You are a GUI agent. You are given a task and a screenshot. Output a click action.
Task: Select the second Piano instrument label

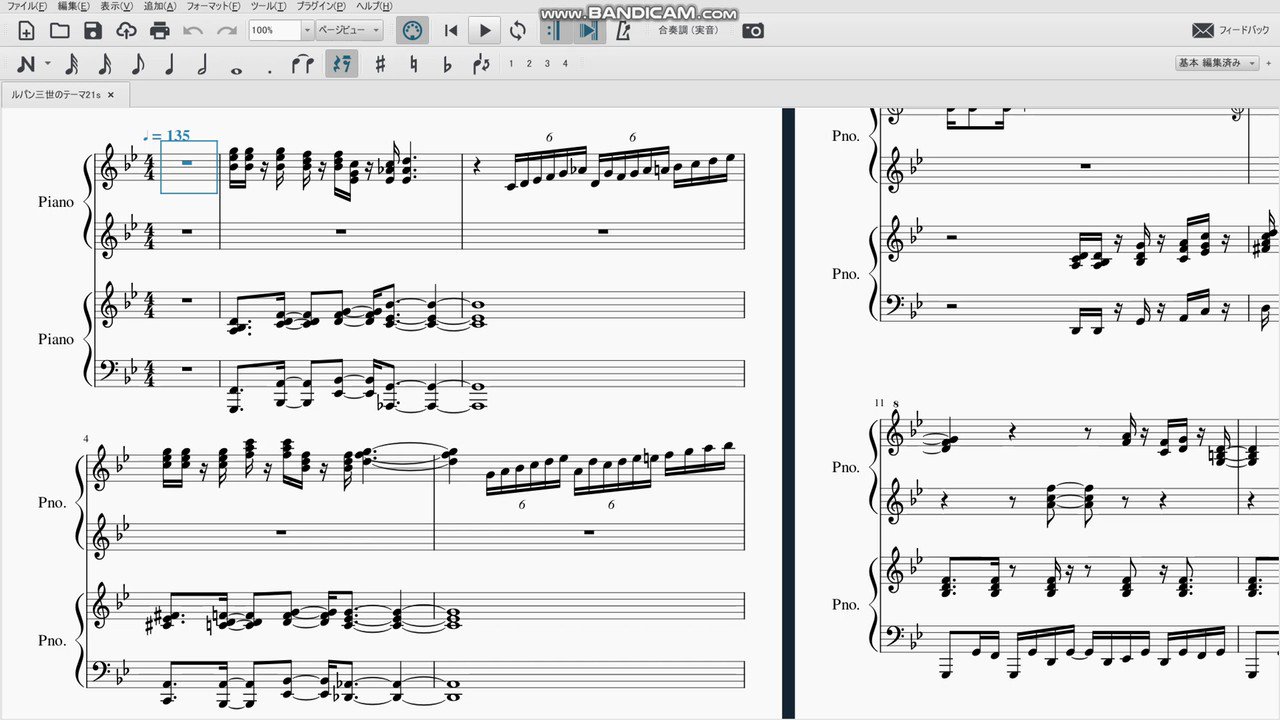[x=56, y=339]
